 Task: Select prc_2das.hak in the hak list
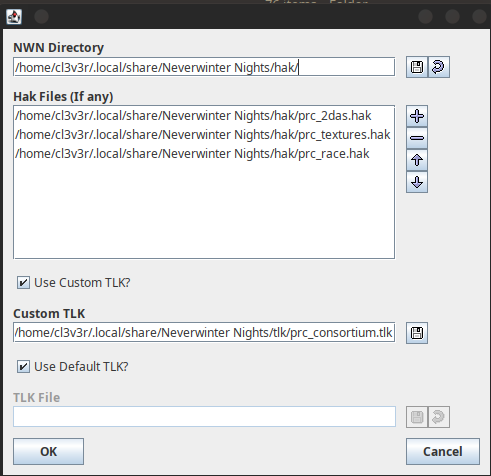tap(204, 116)
